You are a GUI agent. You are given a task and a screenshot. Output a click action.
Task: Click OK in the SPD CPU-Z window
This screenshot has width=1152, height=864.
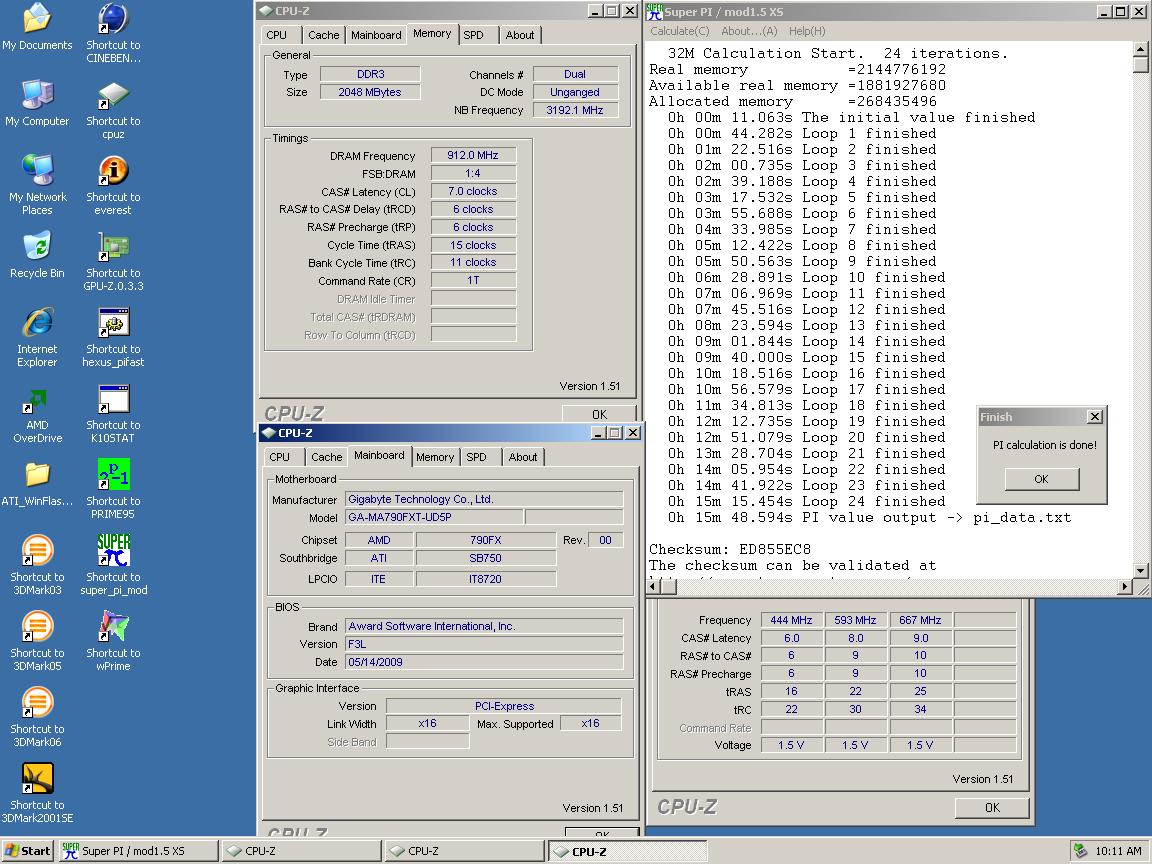(x=992, y=807)
